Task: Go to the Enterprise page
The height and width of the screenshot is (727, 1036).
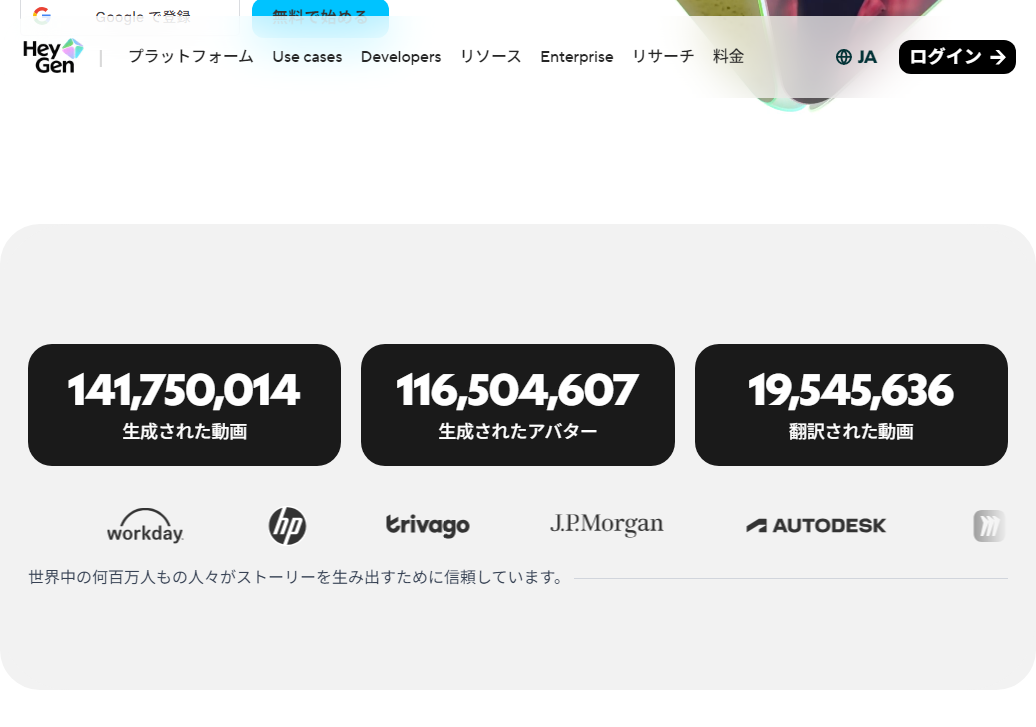Action: (x=577, y=57)
